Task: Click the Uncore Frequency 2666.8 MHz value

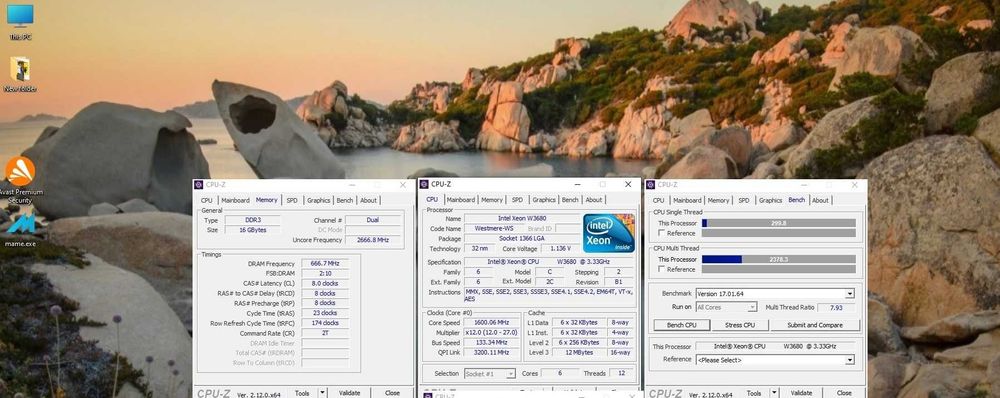Action: coord(373,240)
